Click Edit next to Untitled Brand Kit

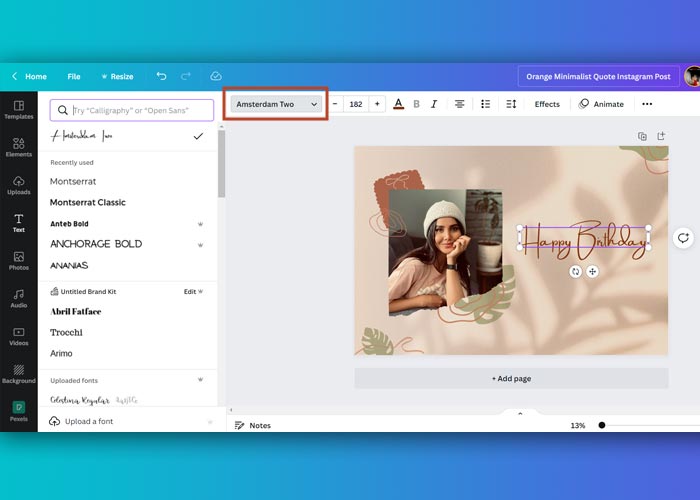click(193, 292)
